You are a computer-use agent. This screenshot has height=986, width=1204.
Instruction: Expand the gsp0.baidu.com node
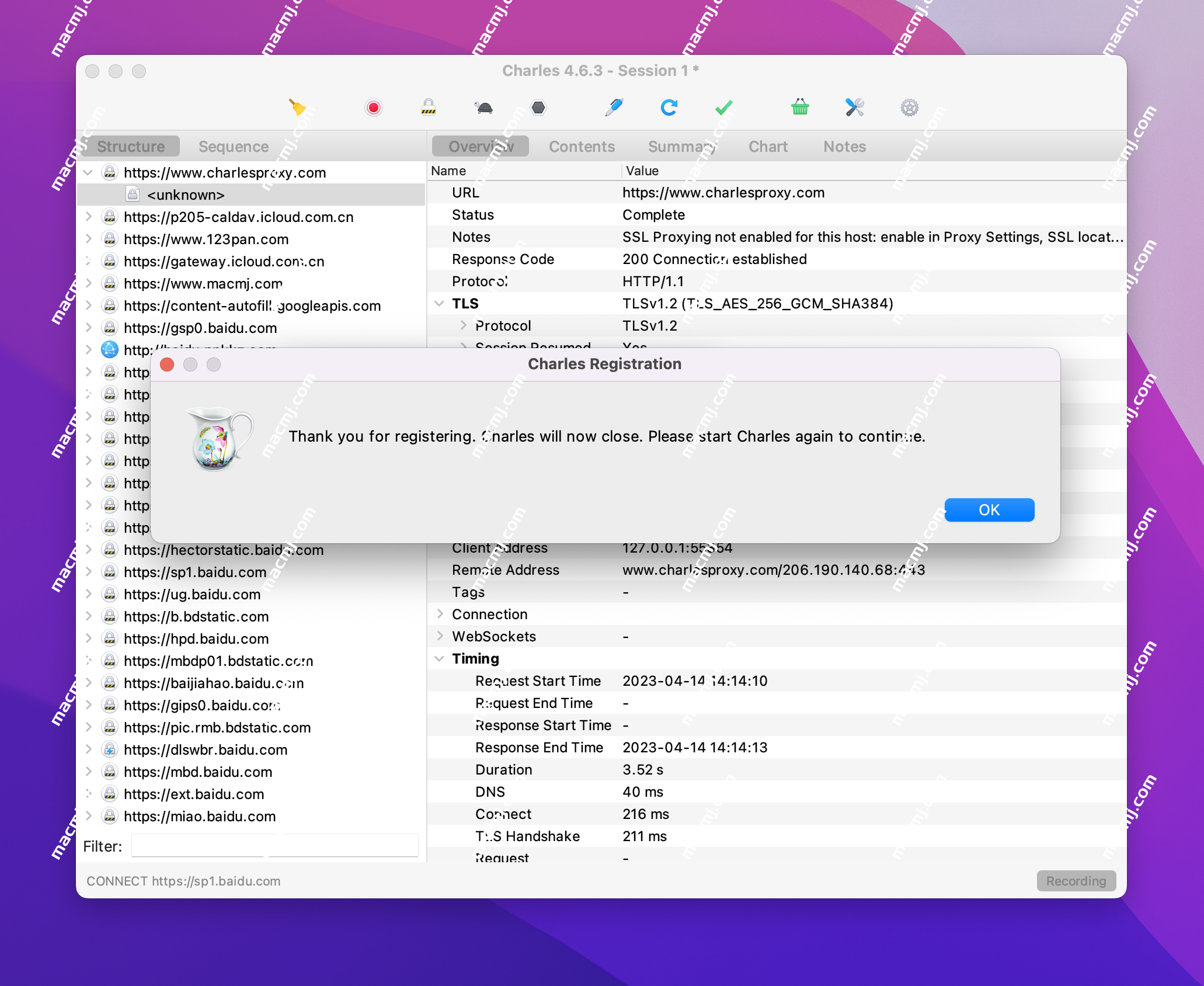click(x=88, y=328)
